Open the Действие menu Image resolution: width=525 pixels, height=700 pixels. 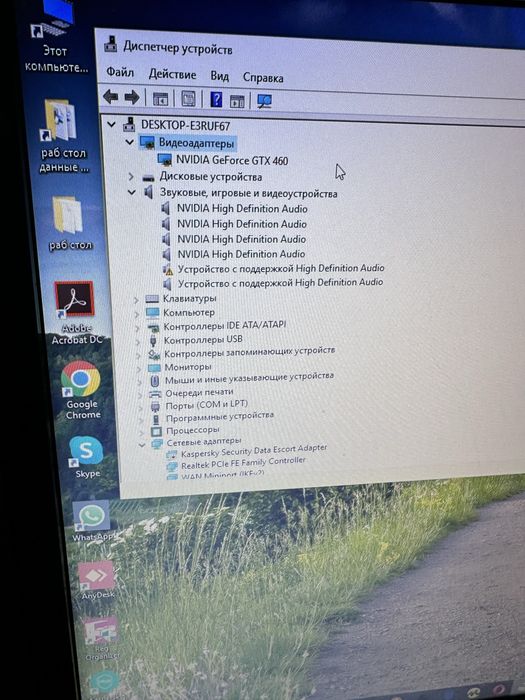click(172, 75)
